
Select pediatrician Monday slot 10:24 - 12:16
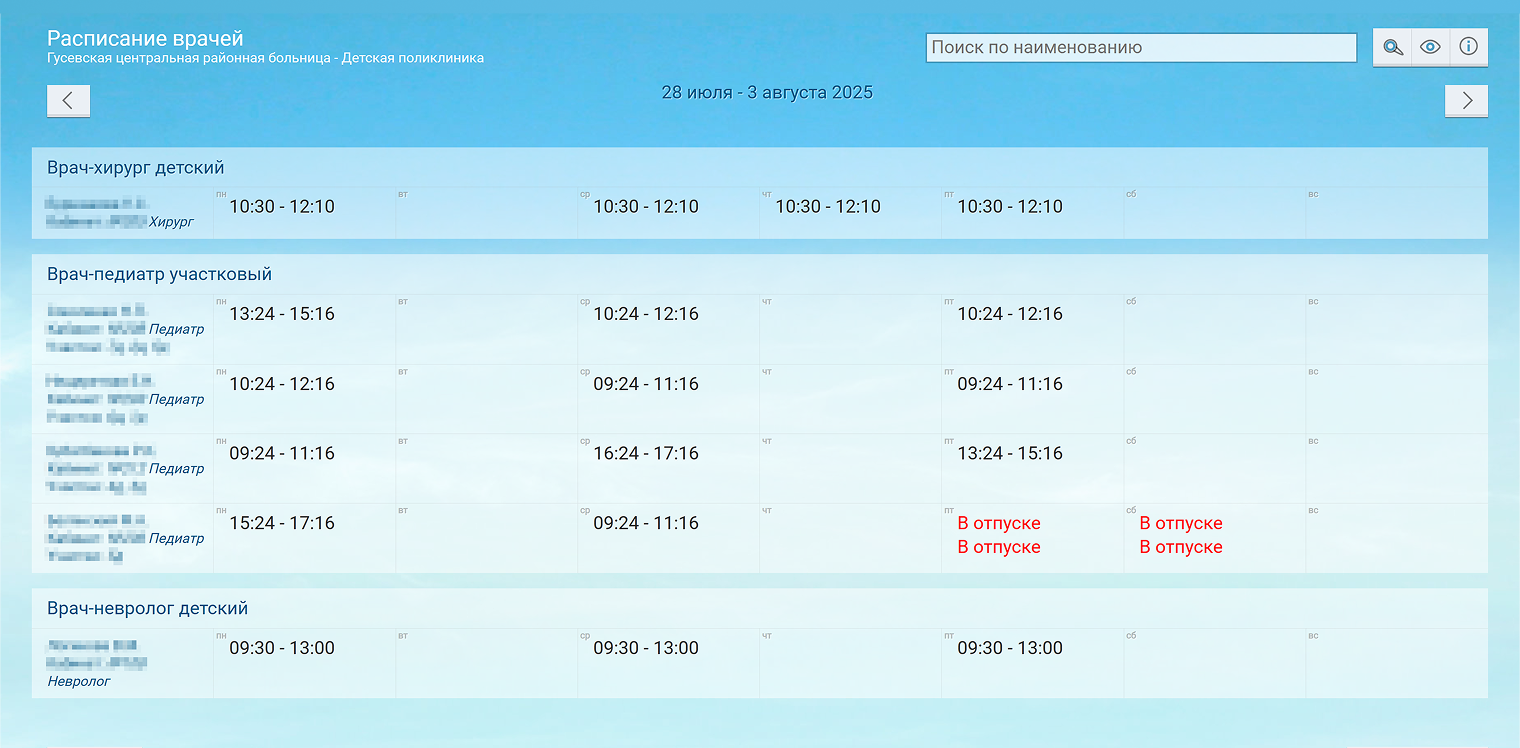tap(282, 384)
